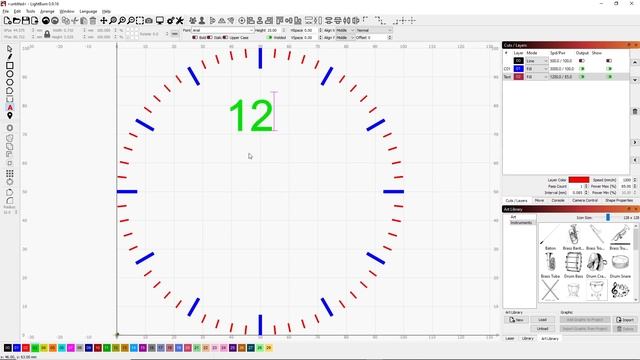Image resolution: width=640 pixels, height=360 pixels.
Task: Toggle the Welded text switch
Action: tap(269, 38)
